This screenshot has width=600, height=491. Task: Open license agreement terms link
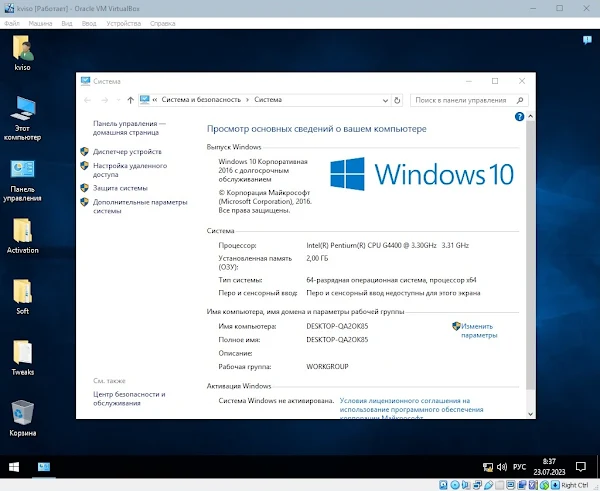click(x=411, y=409)
